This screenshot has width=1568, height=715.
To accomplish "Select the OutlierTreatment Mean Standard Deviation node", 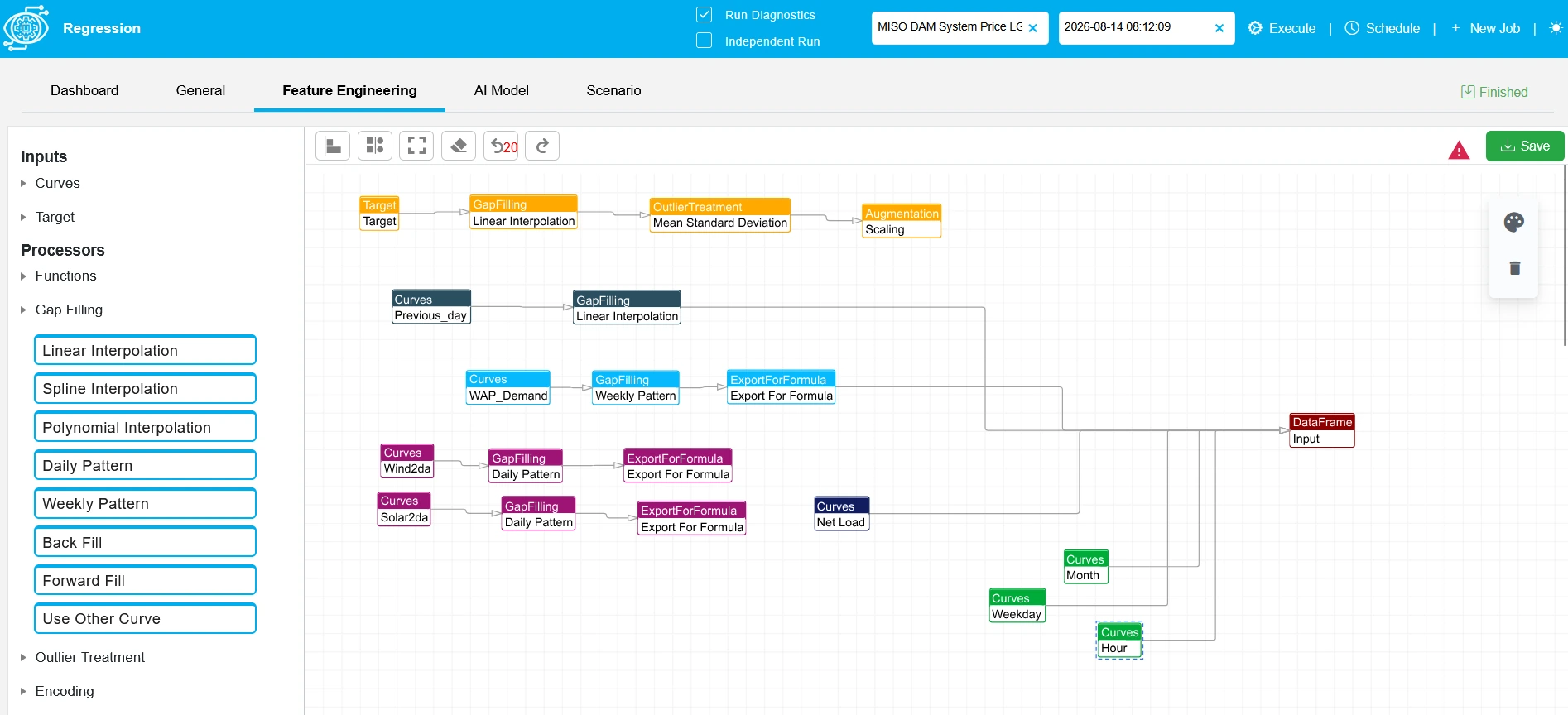I will pos(720,215).
